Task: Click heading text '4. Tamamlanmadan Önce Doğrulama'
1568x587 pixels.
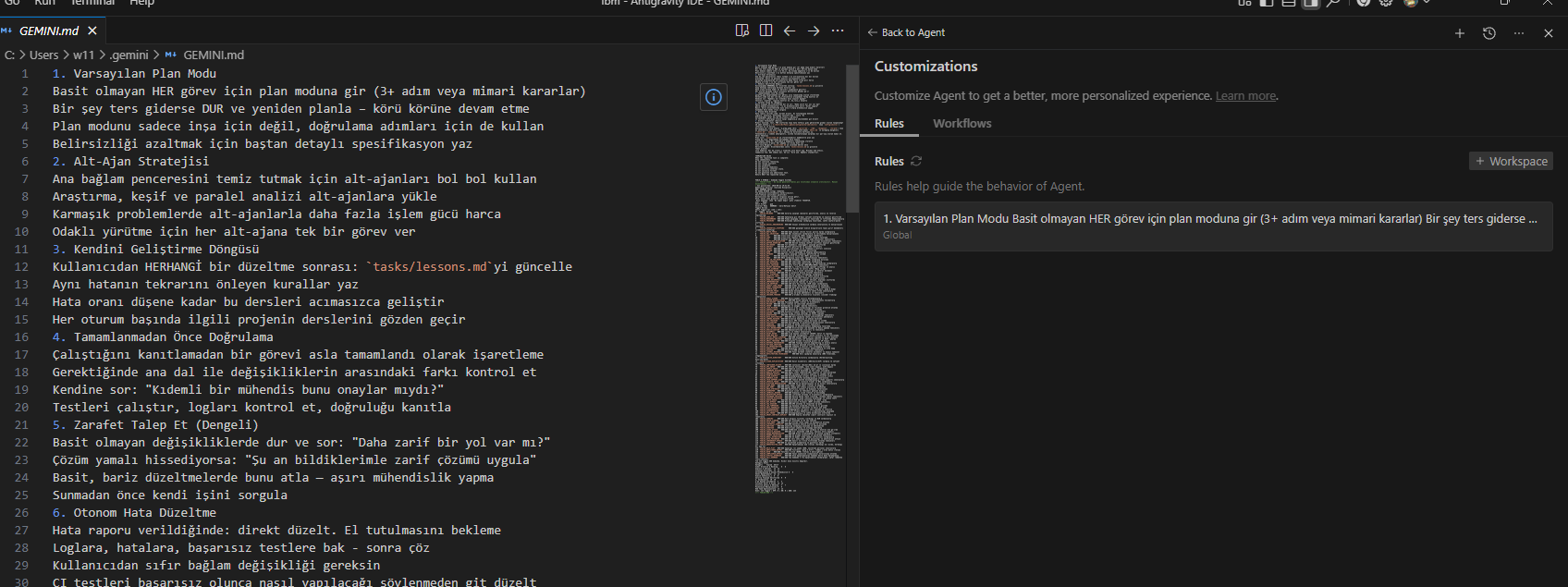Action: coord(163,337)
